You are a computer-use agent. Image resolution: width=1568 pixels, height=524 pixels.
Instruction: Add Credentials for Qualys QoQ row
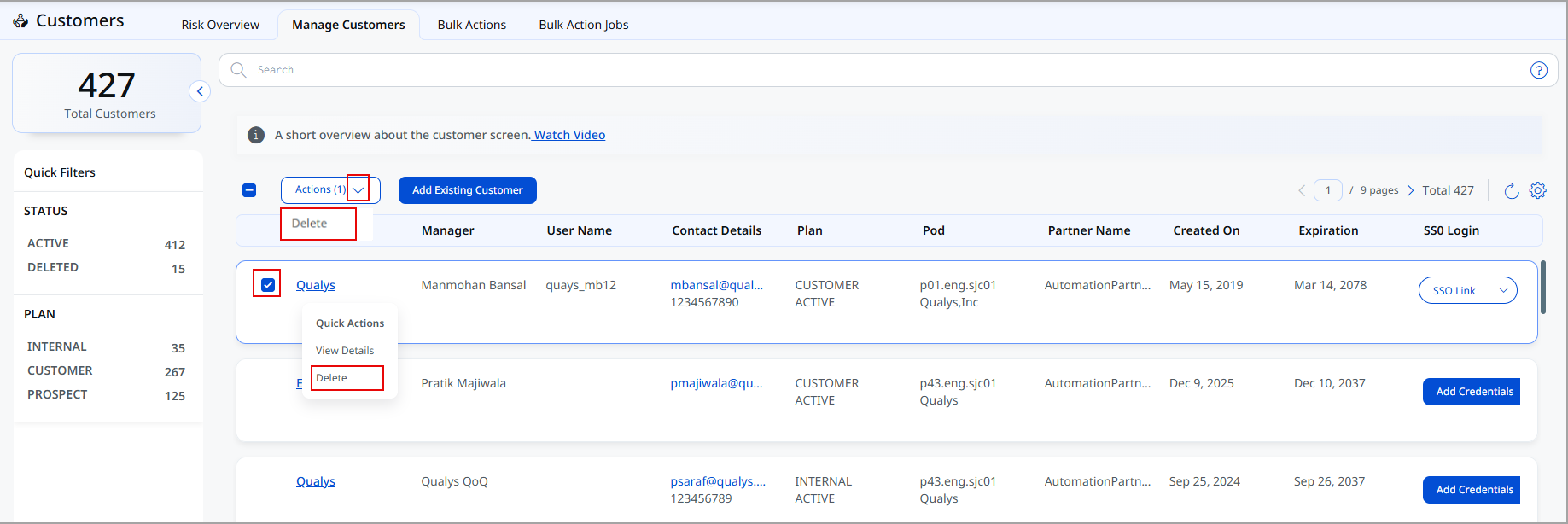click(x=1472, y=490)
